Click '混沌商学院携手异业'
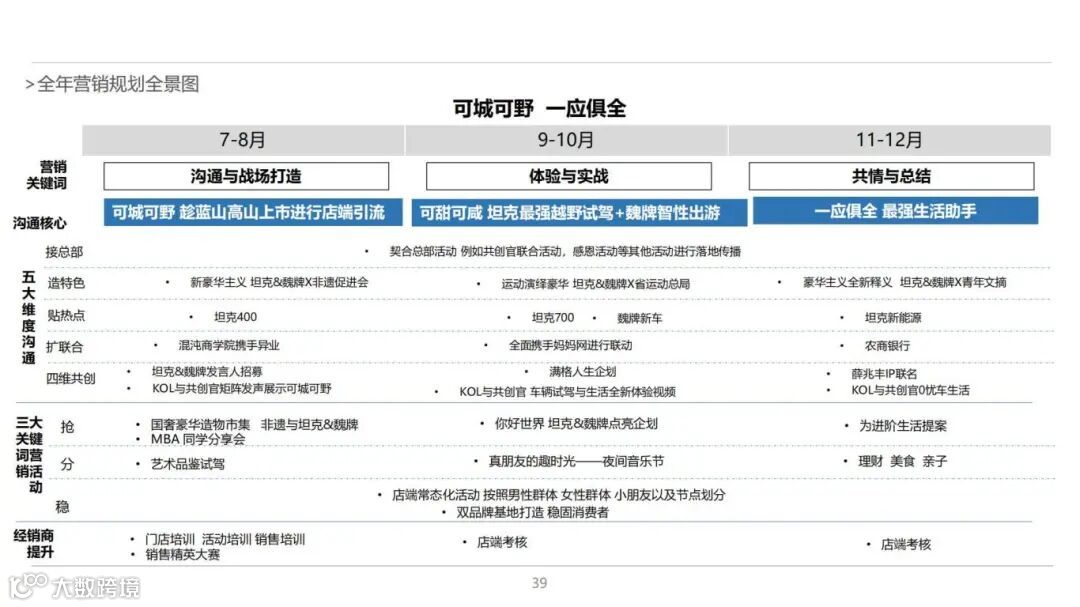1080x607 pixels. 229,345
